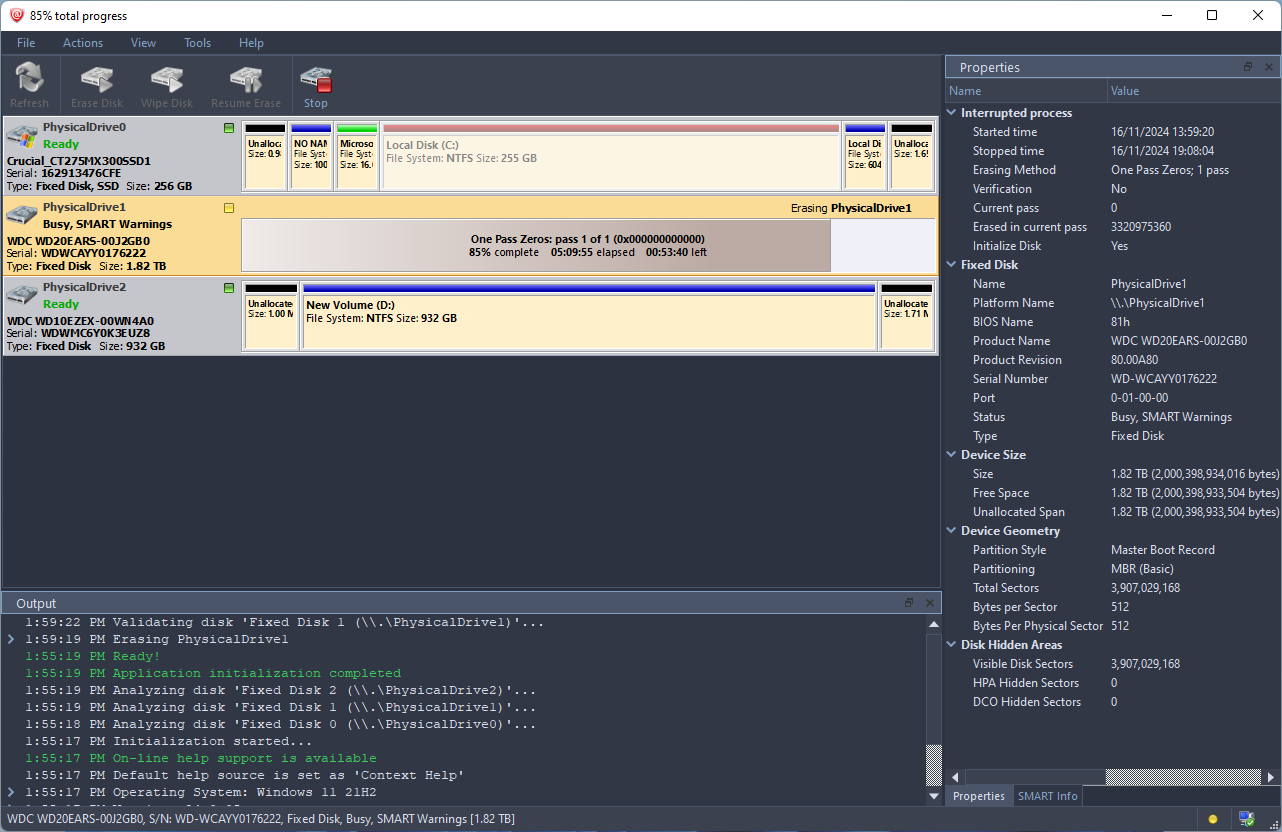Click the Stop erase toolbar icon
Viewport: 1282px width, 832px height.
click(x=316, y=83)
